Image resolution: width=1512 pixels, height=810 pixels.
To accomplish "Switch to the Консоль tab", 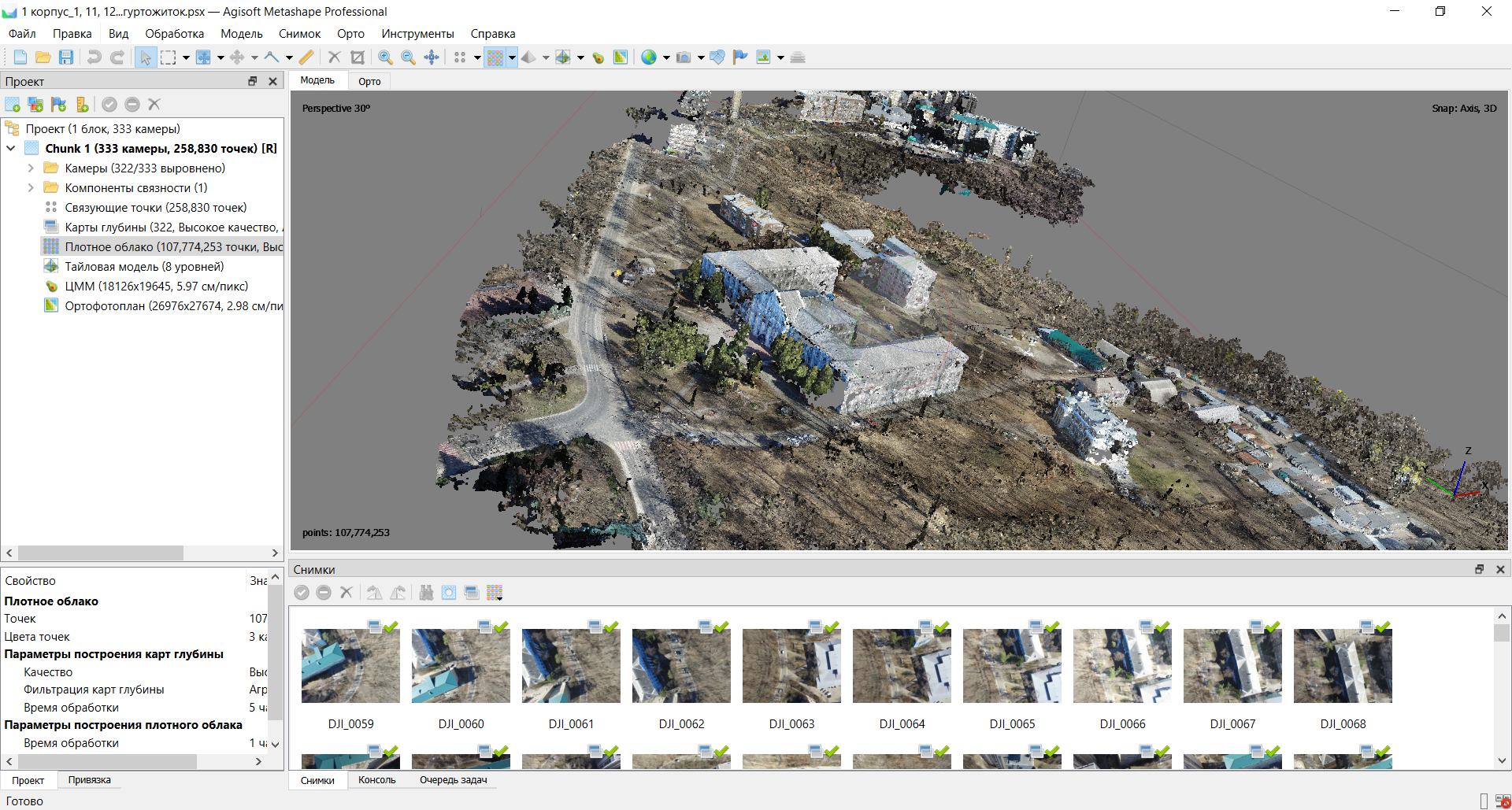I will tap(376, 780).
